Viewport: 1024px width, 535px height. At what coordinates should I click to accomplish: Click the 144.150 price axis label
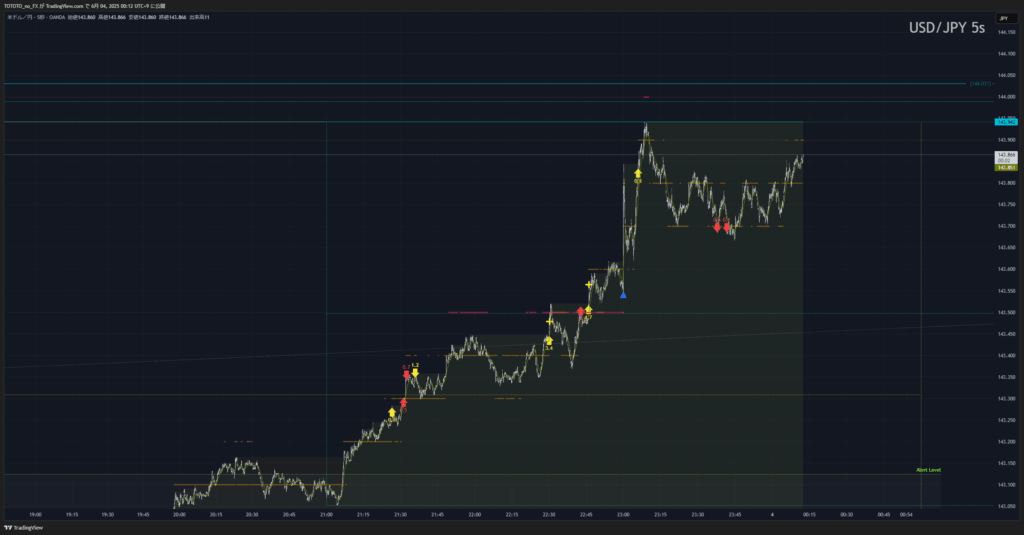coord(1006,32)
